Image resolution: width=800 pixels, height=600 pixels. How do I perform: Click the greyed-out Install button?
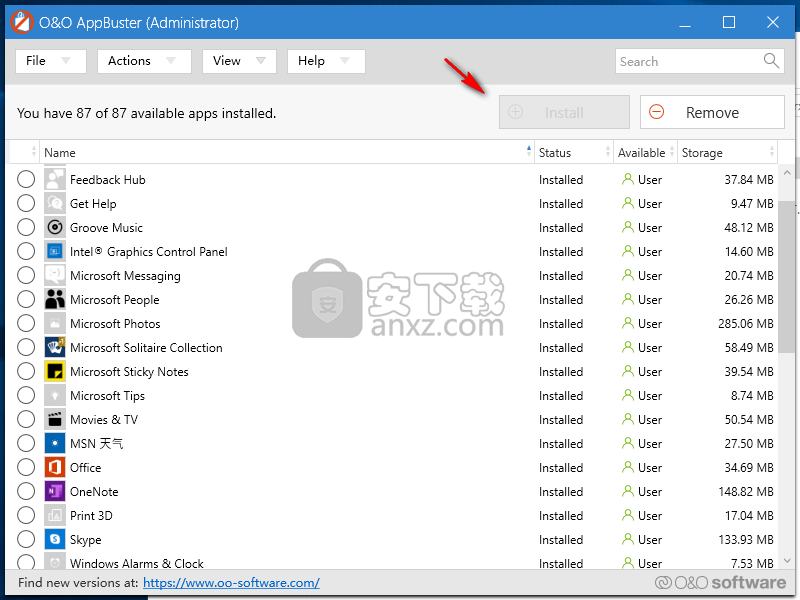pyautogui.click(x=564, y=112)
